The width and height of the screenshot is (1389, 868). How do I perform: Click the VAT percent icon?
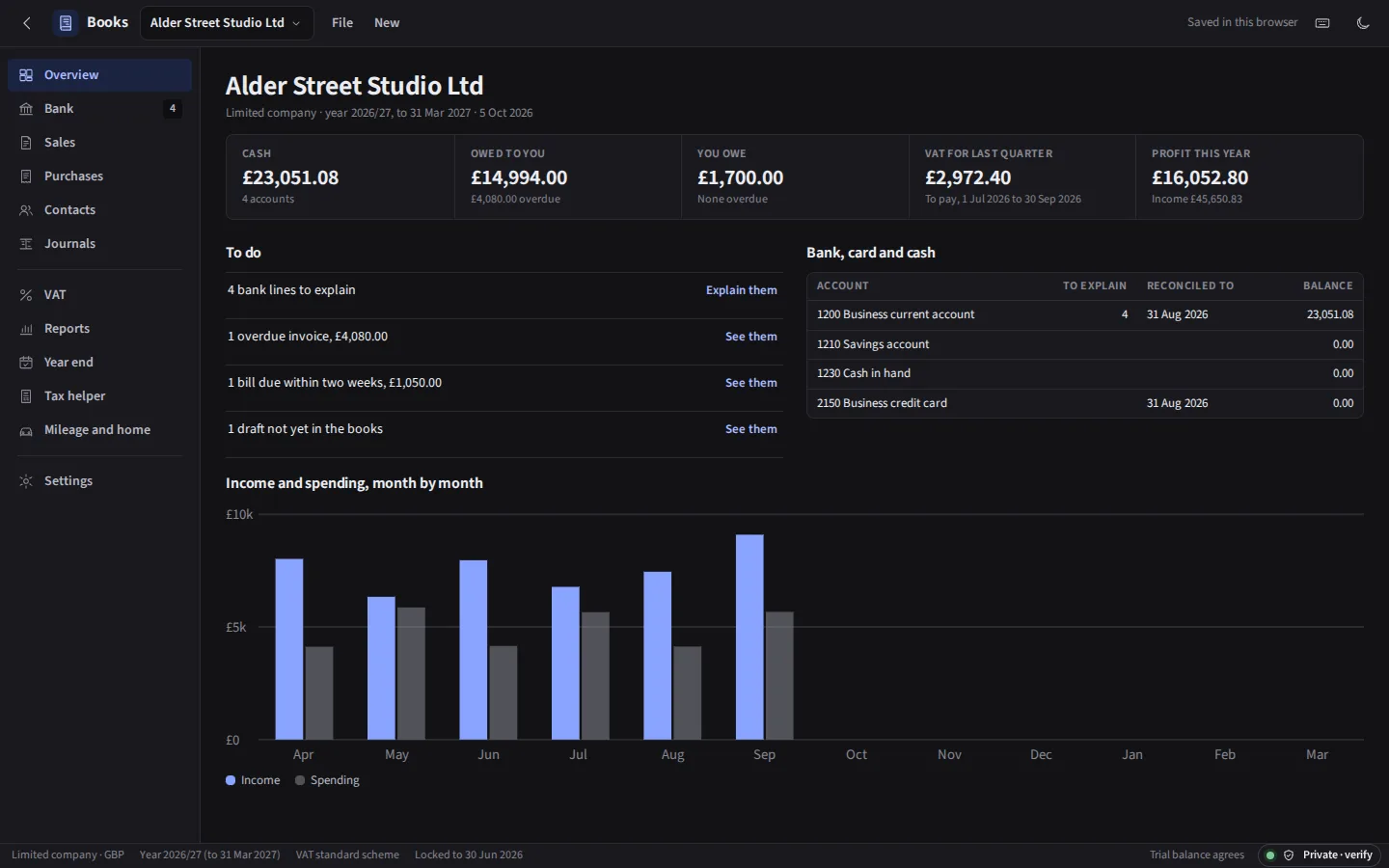coord(26,295)
